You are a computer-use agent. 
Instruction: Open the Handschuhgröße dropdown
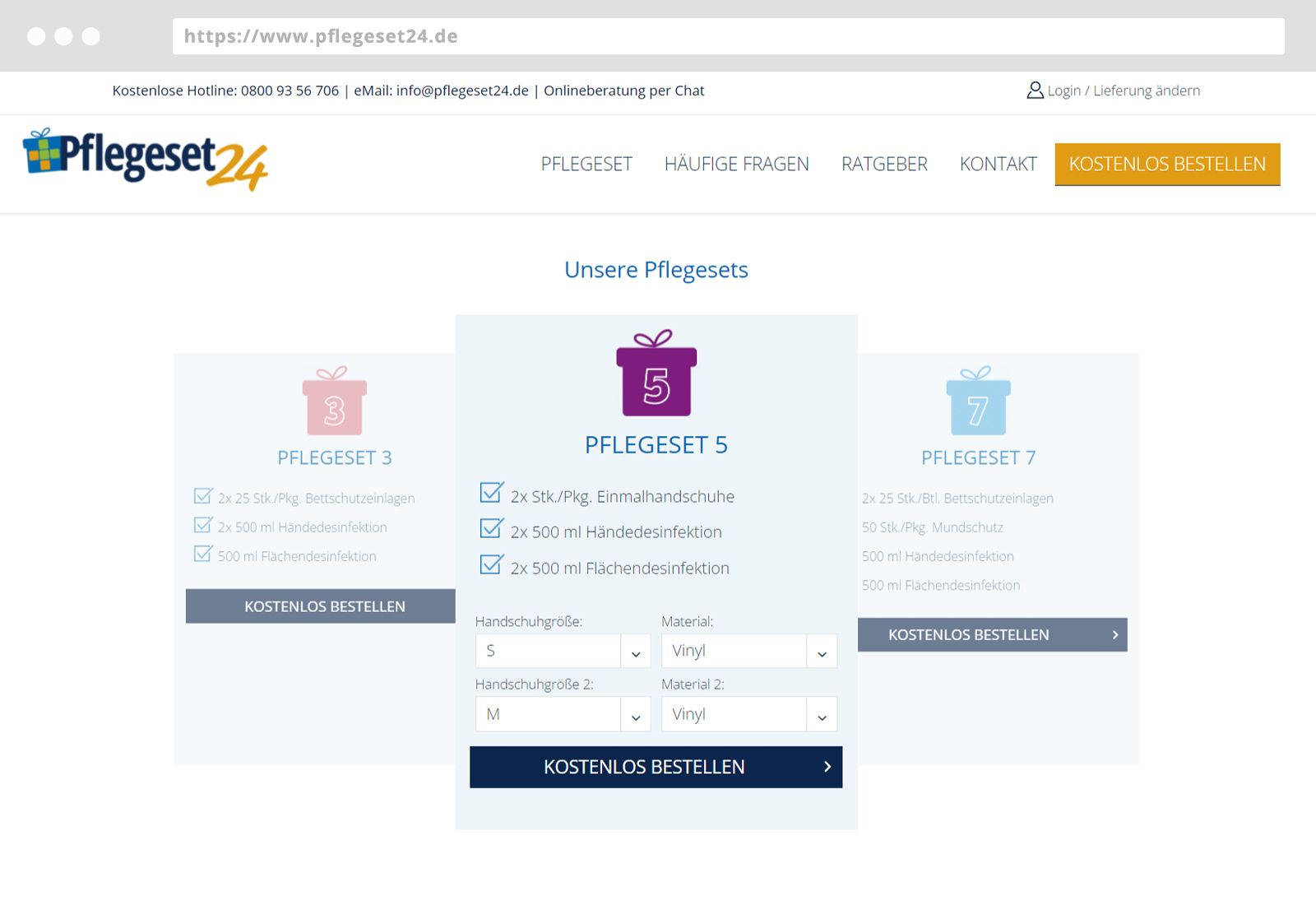(563, 651)
